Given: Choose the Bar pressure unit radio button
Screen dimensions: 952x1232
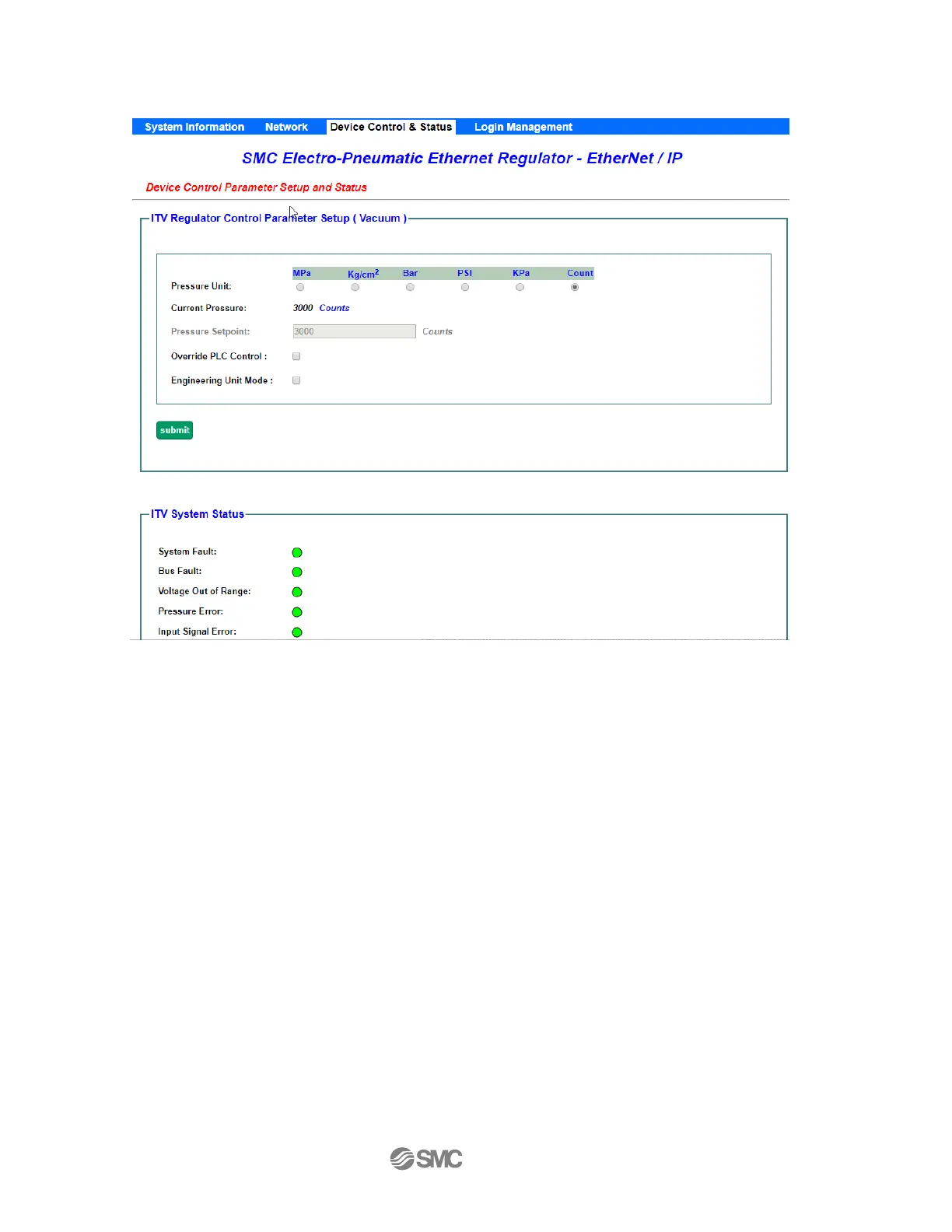Looking at the screenshot, I should tap(410, 287).
